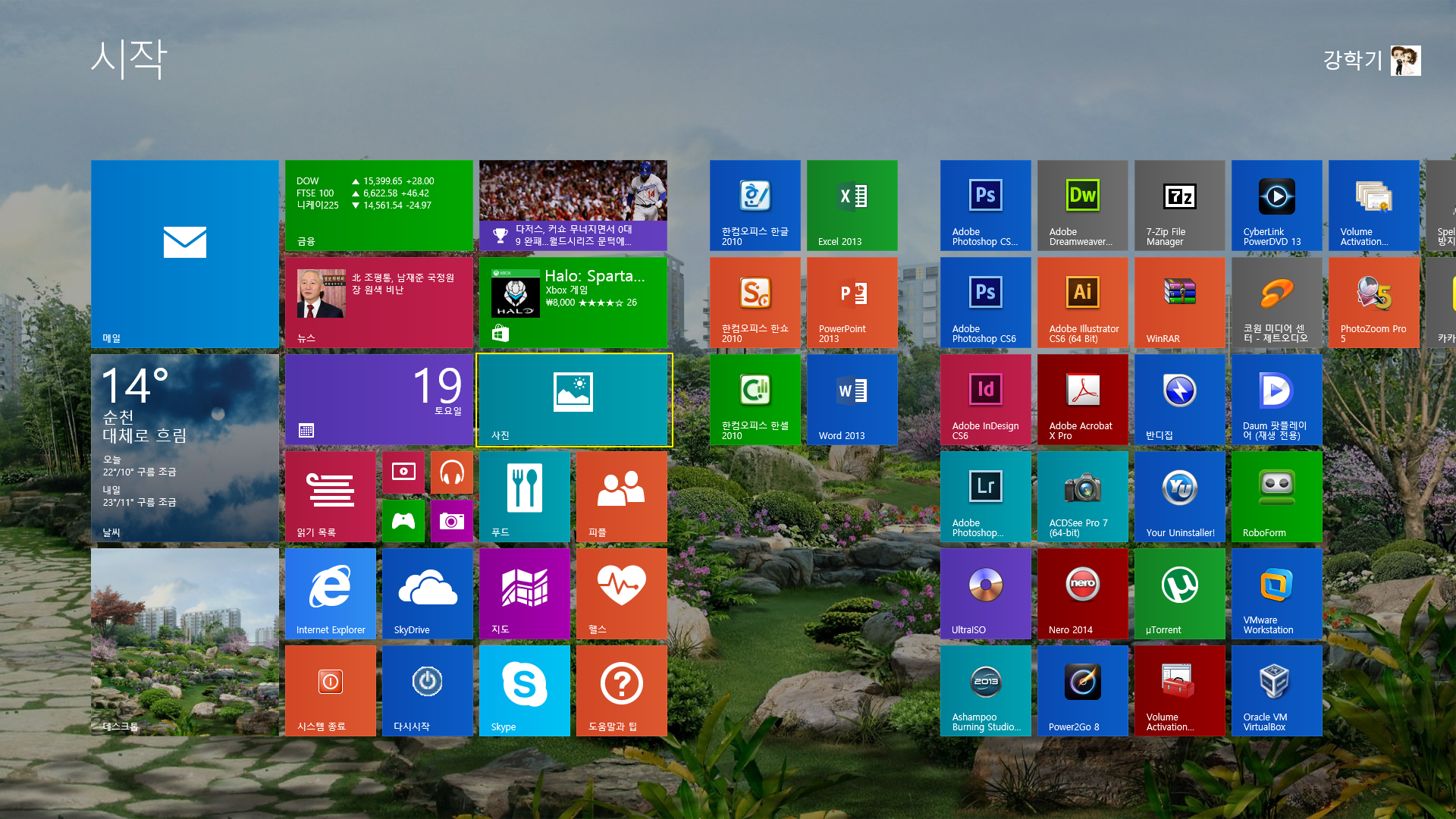Launch CyberLink PowerDVD 13
The height and width of the screenshot is (819, 1456).
coord(1277,206)
